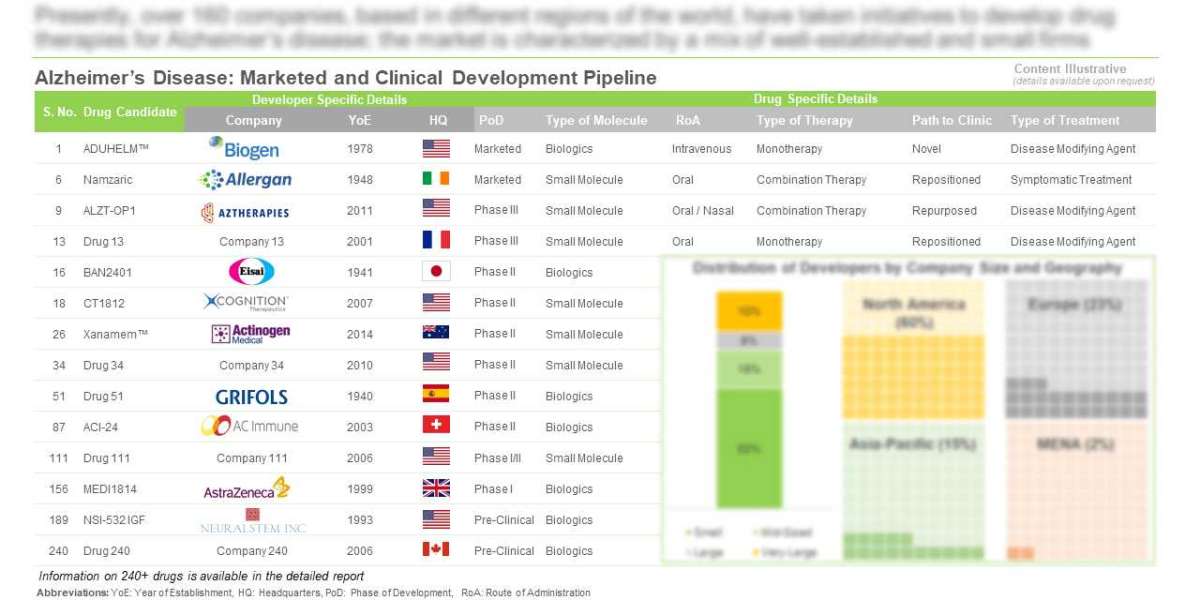Click the Spain flag in the Drug 51 row

[436, 394]
